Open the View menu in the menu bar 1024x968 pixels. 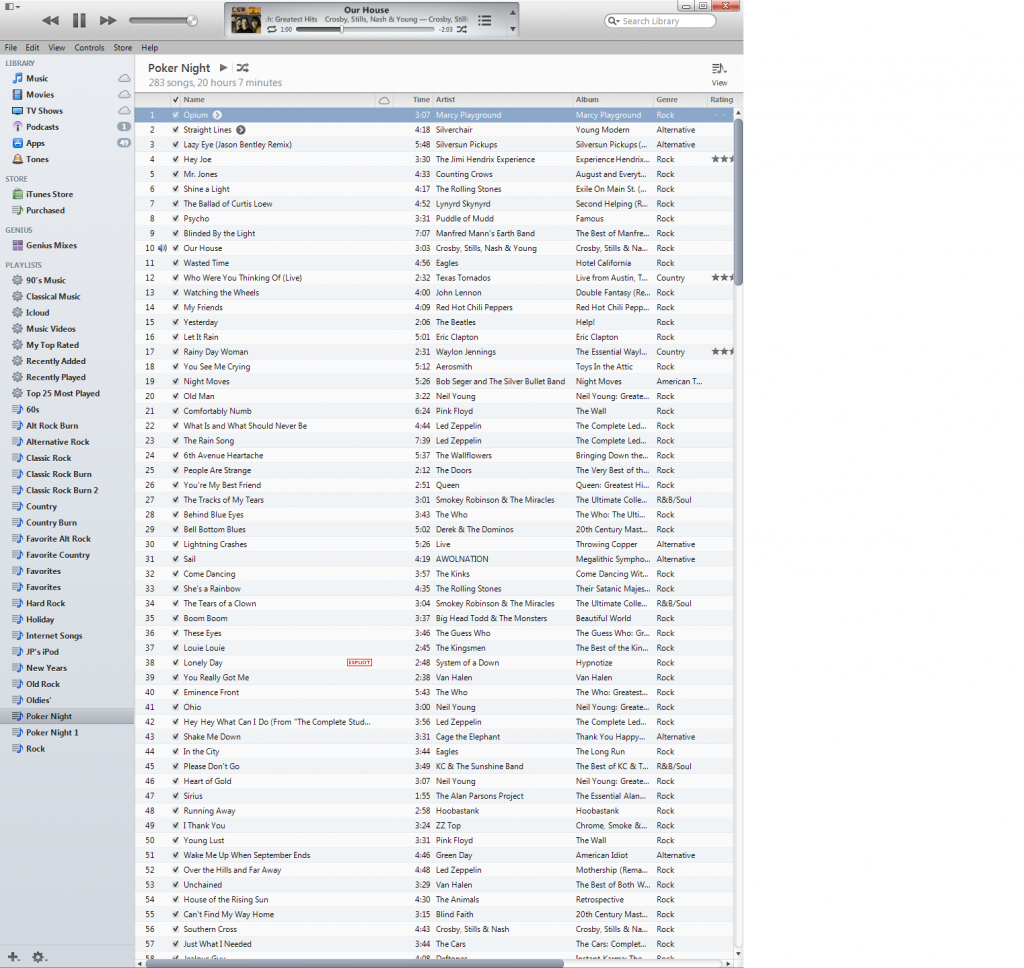57,48
